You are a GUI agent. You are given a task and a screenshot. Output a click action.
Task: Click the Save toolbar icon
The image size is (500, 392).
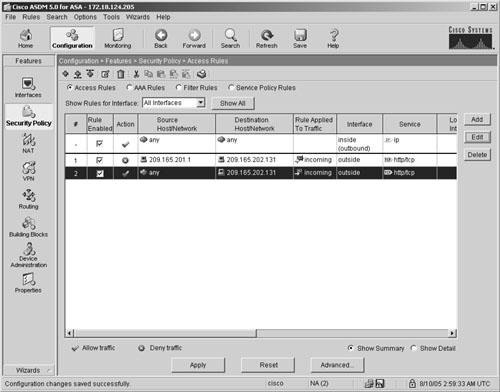click(x=300, y=39)
